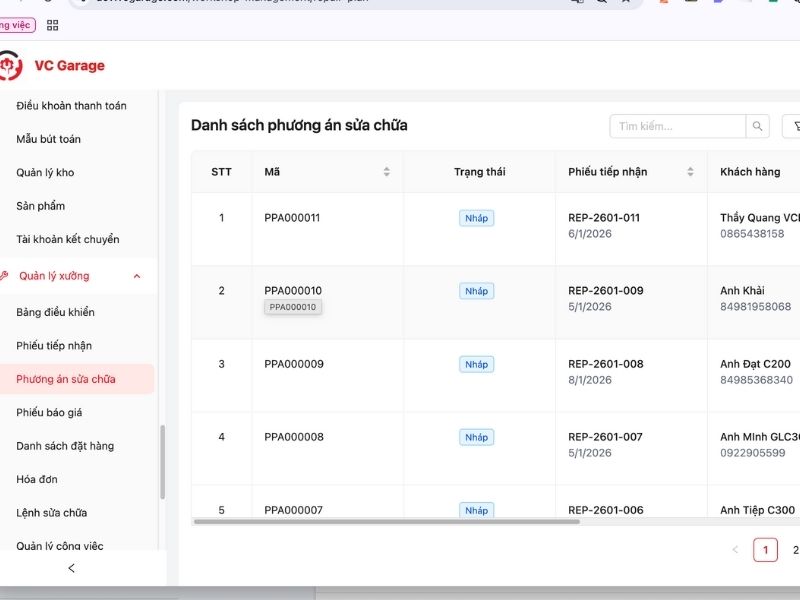Sort by the Mã column sorter arrows
Viewport: 800px width, 600px height.
pos(386,172)
